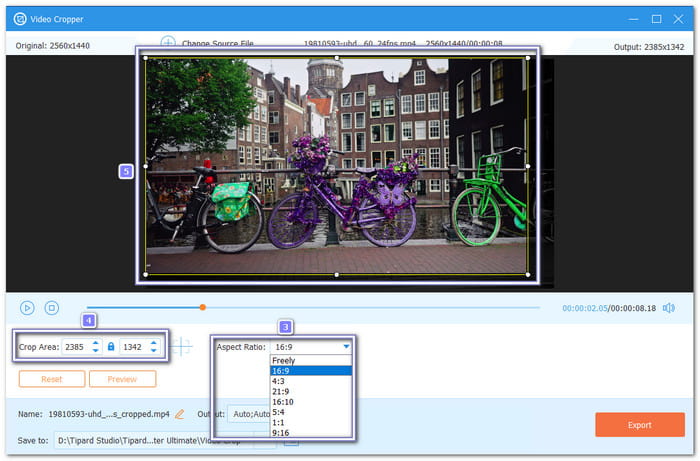Click the Preview button
The image size is (700, 461).
pyautogui.click(x=122, y=379)
